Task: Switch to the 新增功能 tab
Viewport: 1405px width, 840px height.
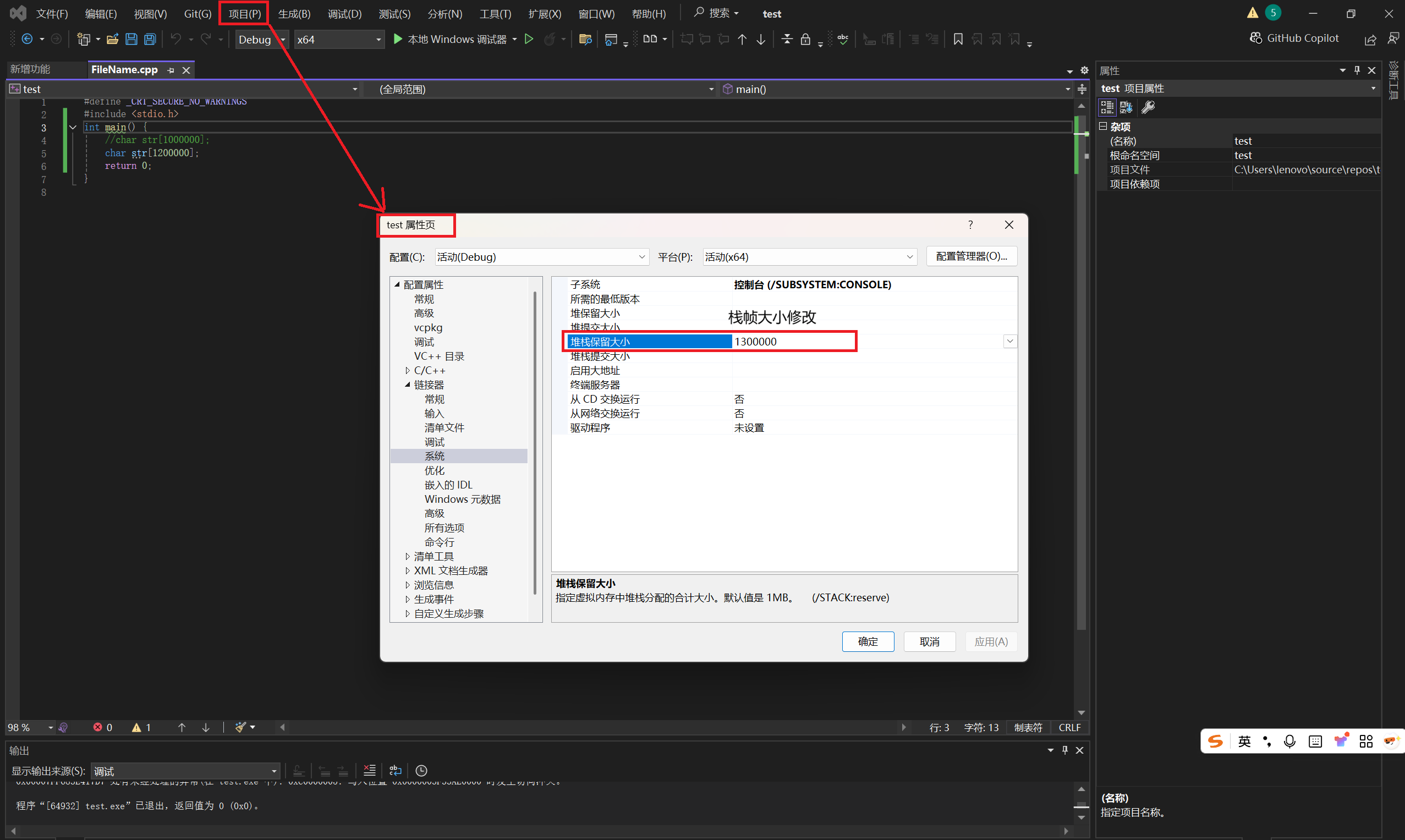Action: coord(31,69)
